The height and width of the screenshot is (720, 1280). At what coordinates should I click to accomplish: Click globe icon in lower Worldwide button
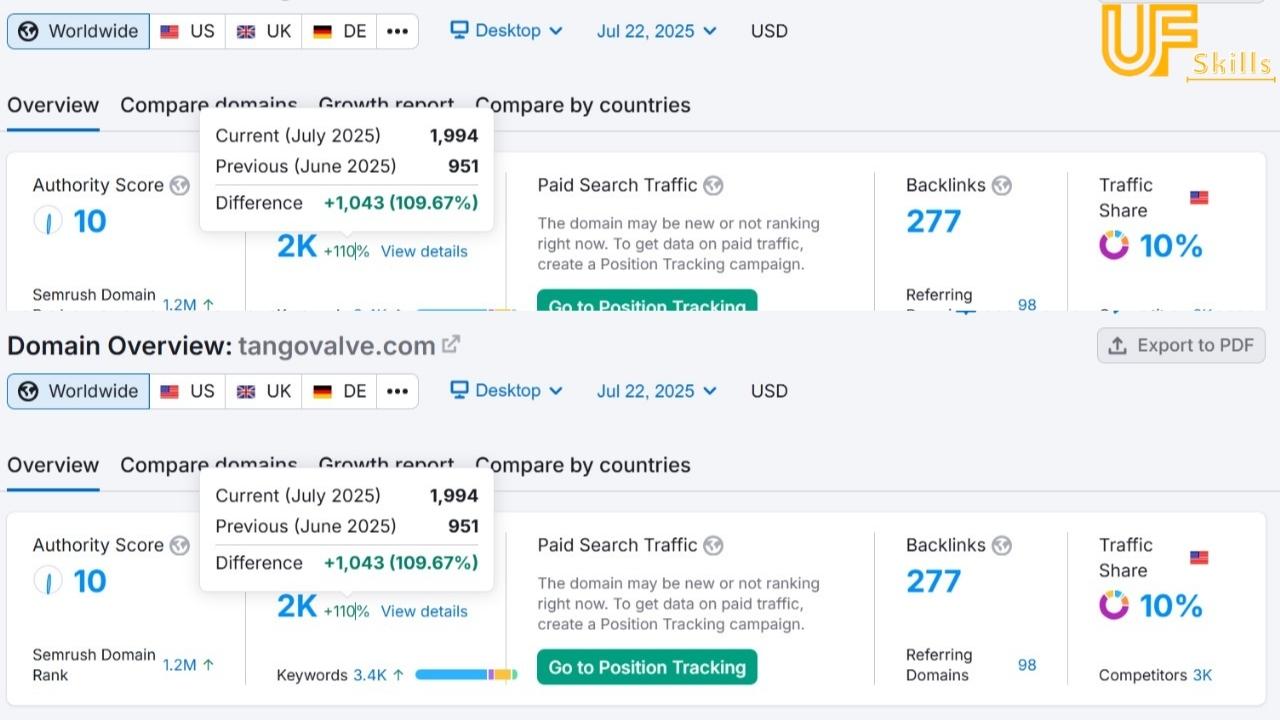(29, 391)
